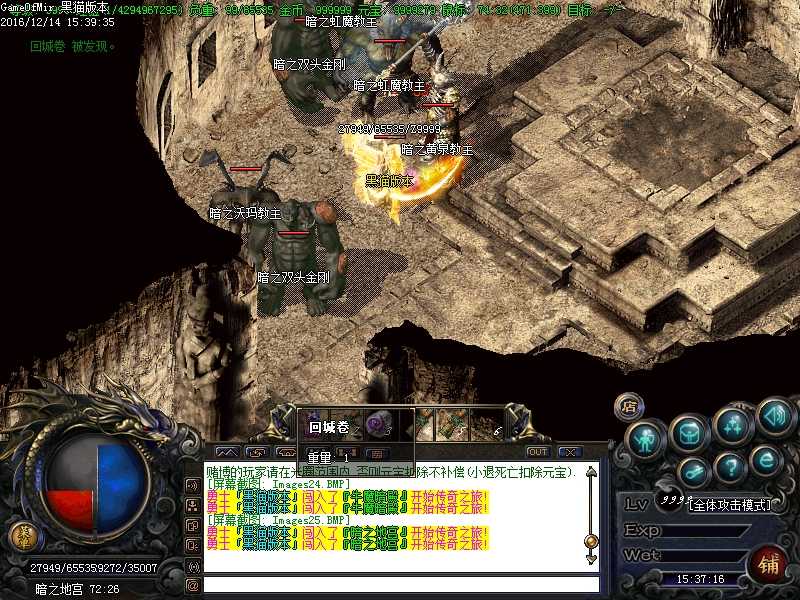Click the OUT button above chat

click(x=538, y=452)
